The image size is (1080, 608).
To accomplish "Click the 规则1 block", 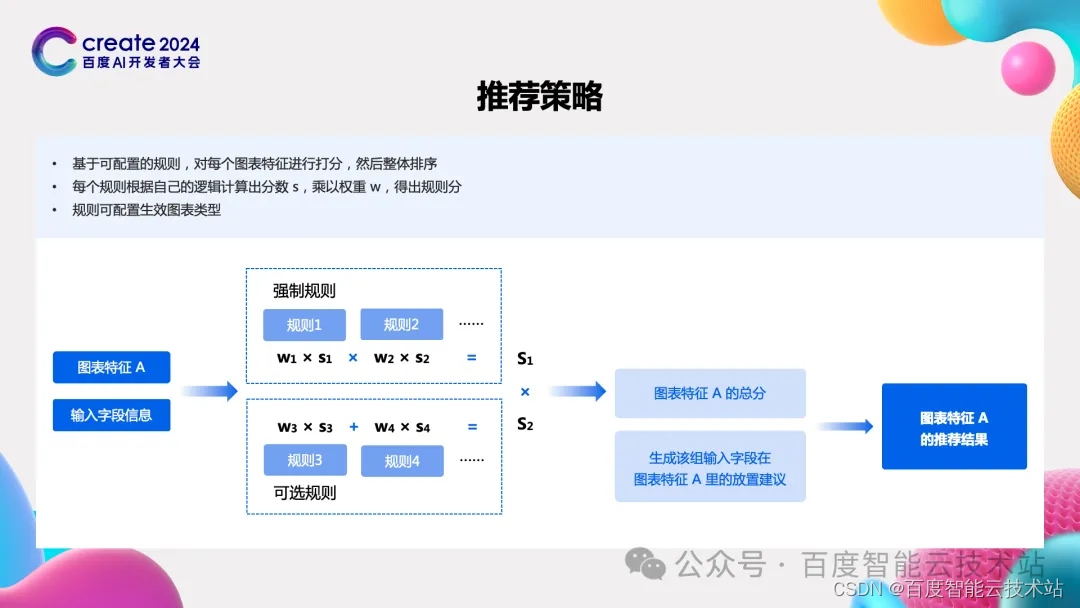I will pos(304,325).
